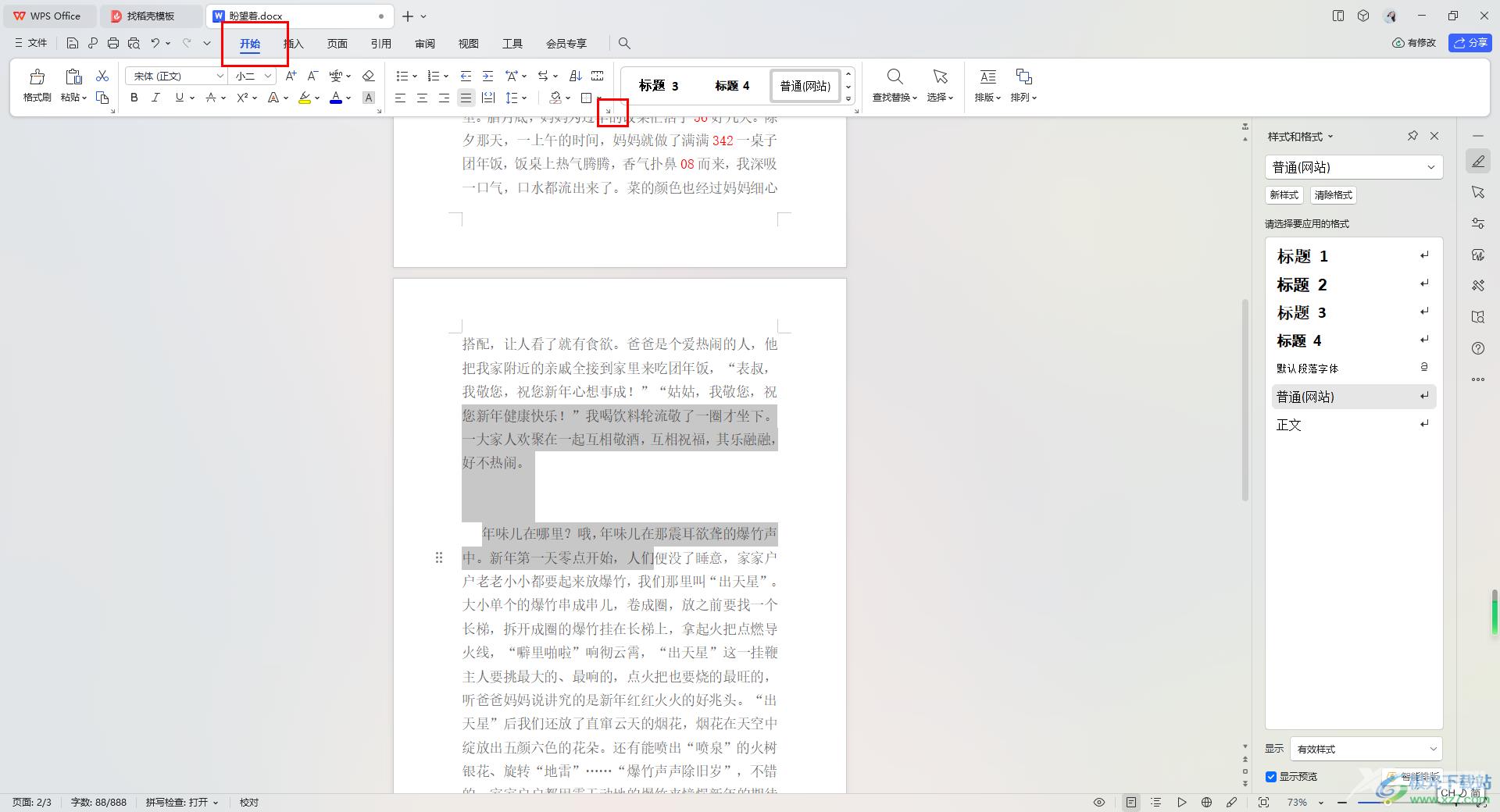Open the zoom percentage dropdown
This screenshot has width=1500, height=812.
coord(1321,803)
